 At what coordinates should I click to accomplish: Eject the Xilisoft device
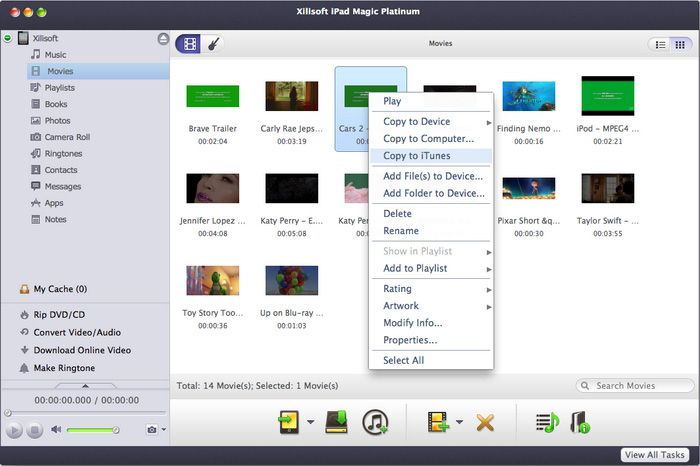pyautogui.click(x=163, y=38)
